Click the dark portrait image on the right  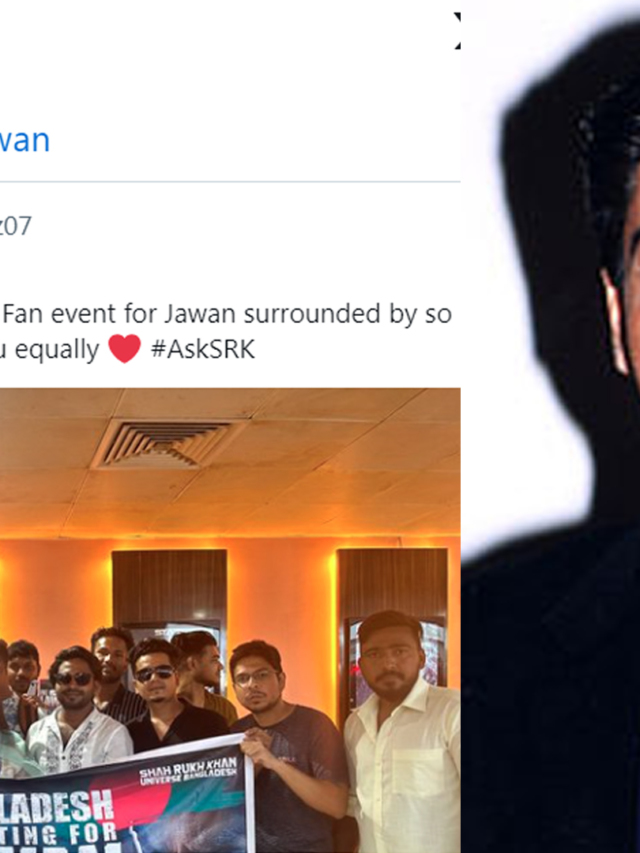550,426
